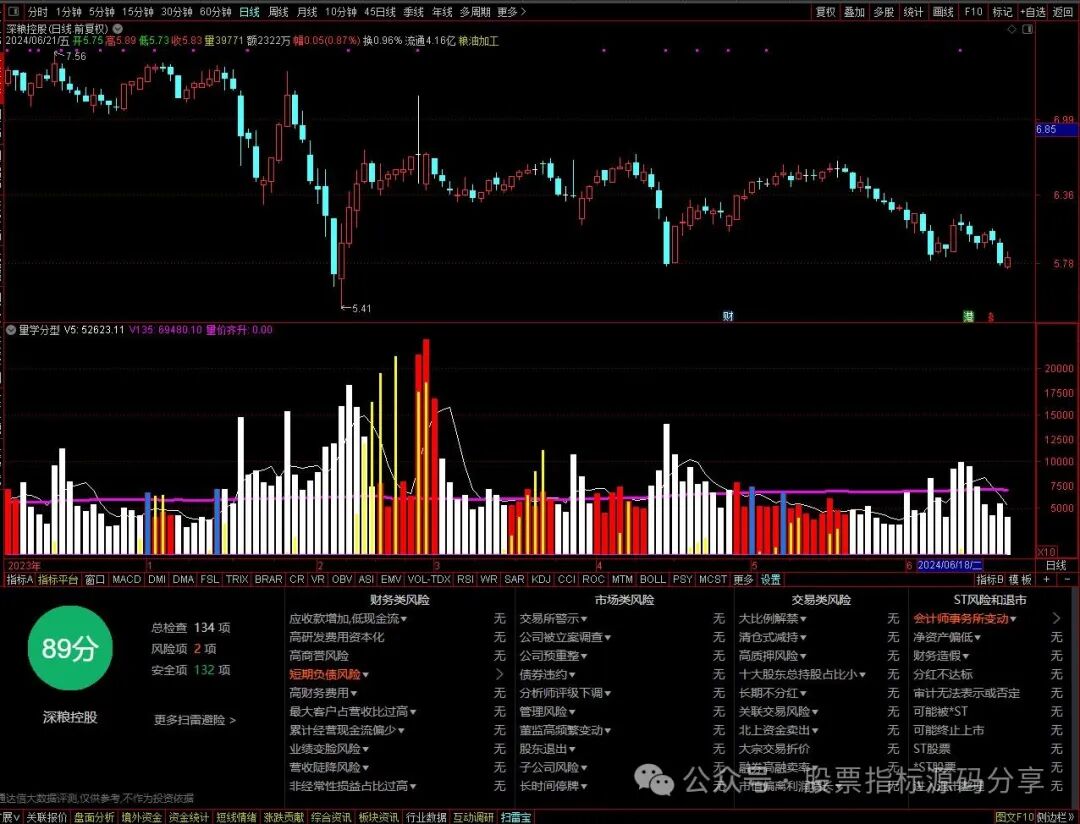Click the plus icon in the indicator bar

[1047, 579]
